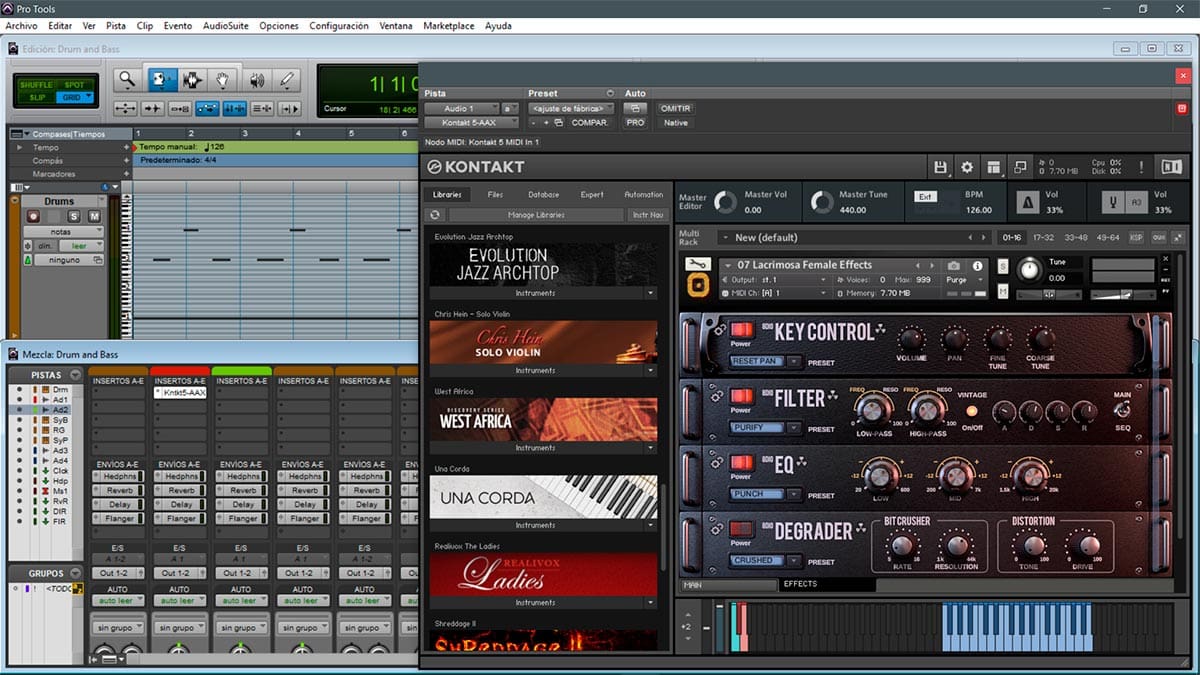1200x675 pixels.
Task: Click the Knkt5-AAX insert slot in mixer
Action: (x=180, y=393)
